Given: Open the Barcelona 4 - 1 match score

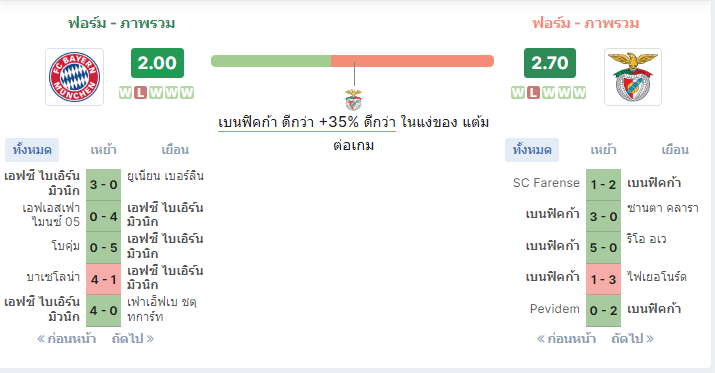Looking at the screenshot, I should click(104, 279).
